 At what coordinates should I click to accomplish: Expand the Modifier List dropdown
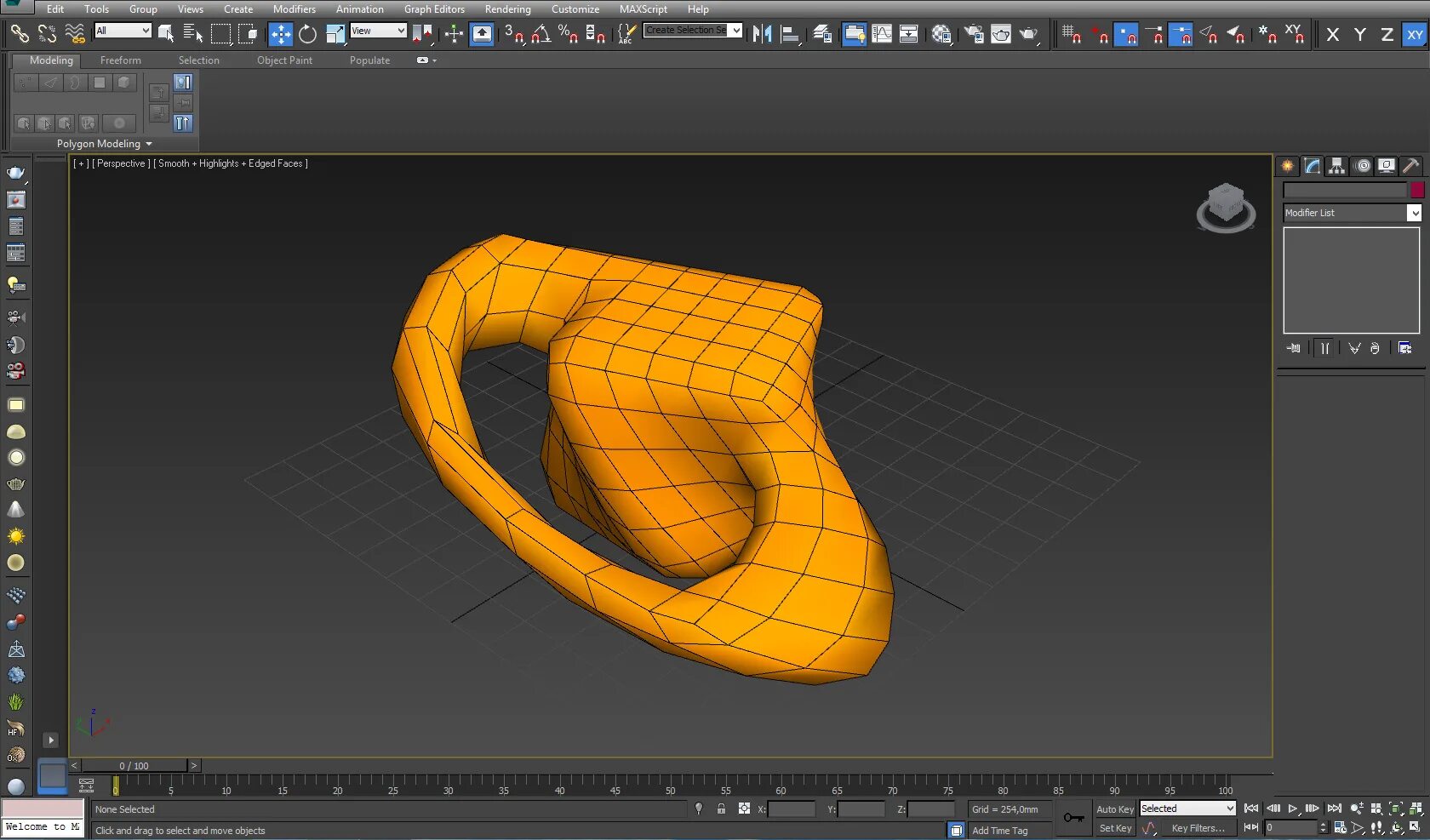point(1414,213)
